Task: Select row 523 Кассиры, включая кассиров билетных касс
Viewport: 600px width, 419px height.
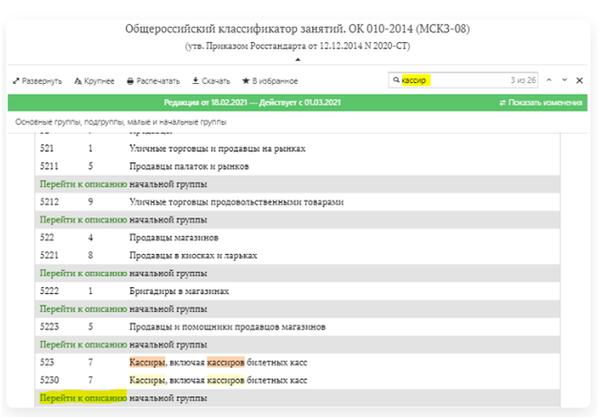Action: tap(232, 362)
